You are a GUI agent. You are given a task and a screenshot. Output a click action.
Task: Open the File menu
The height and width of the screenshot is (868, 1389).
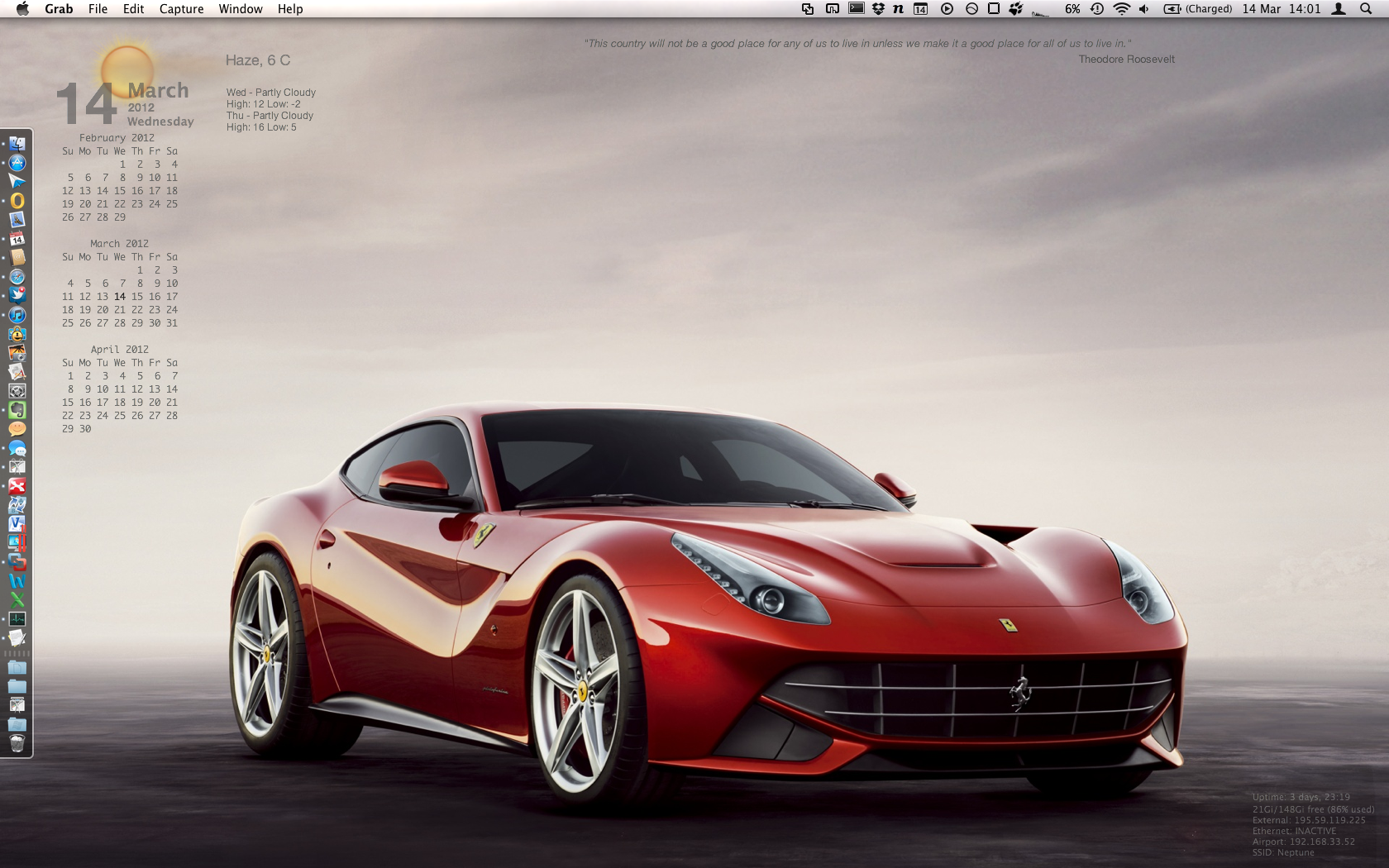point(98,9)
